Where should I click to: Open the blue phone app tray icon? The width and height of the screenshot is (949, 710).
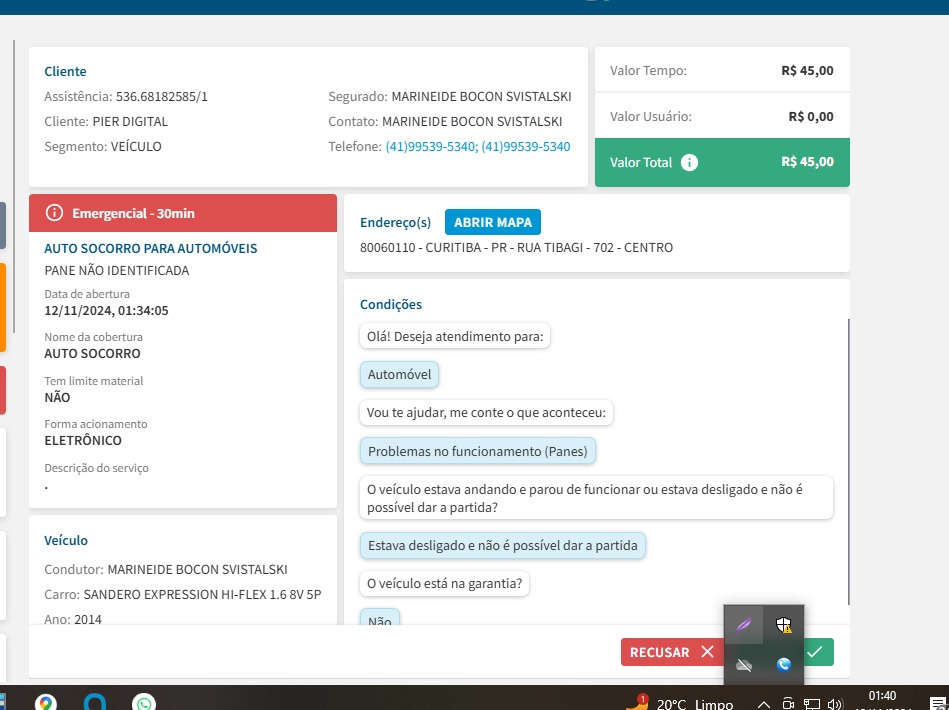784,665
